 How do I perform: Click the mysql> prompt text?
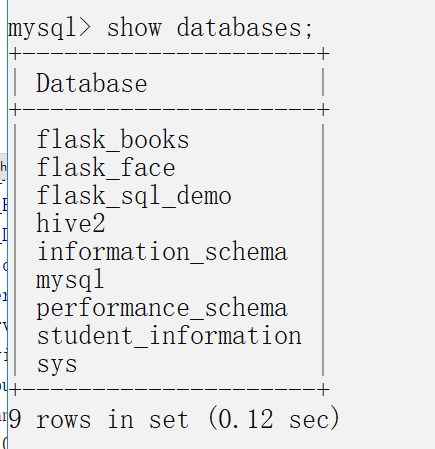49,28
